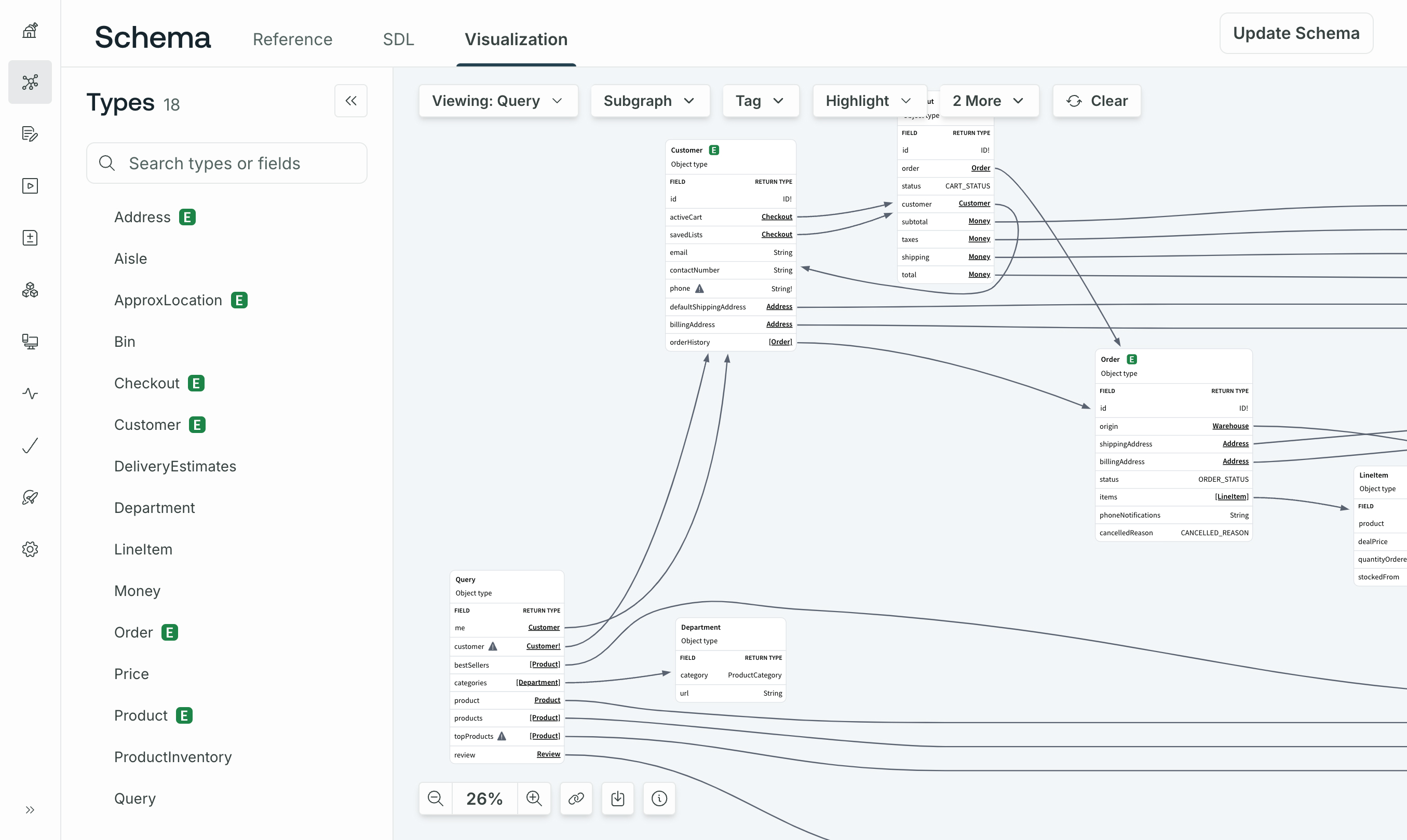Switch to the Reference tab
The width and height of the screenshot is (1407, 840).
pos(293,39)
